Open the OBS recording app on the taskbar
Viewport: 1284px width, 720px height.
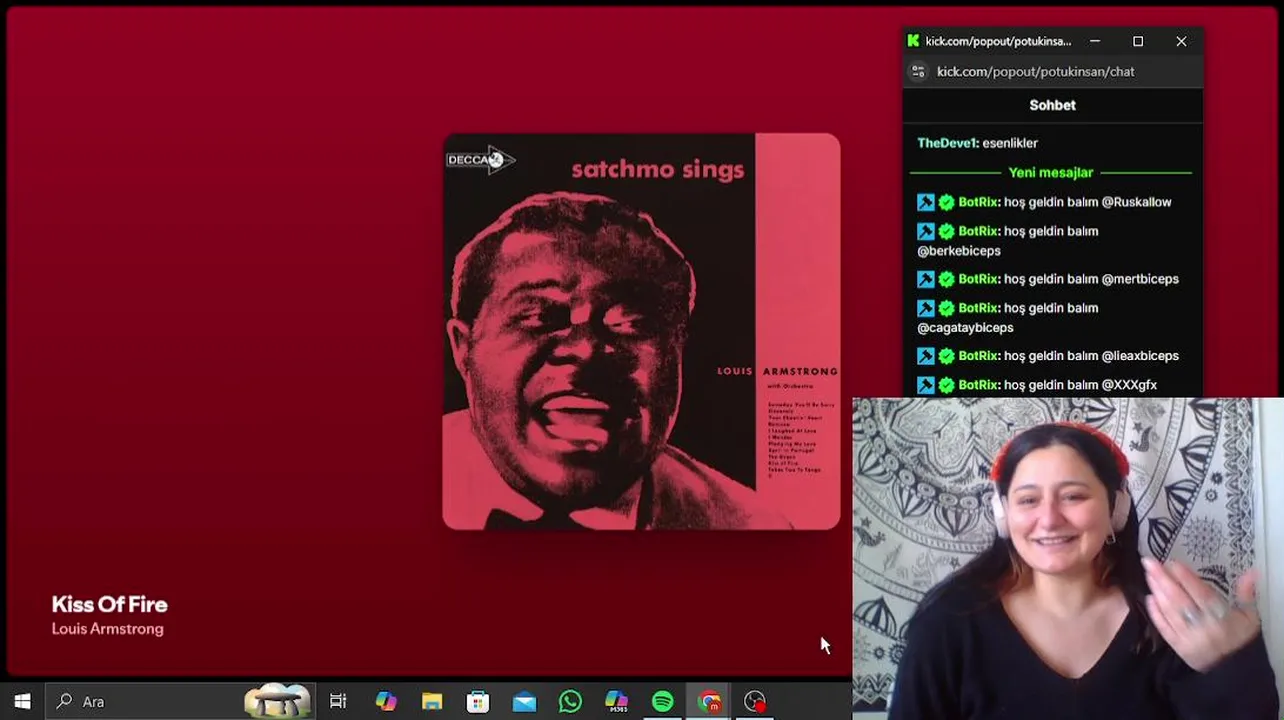pyautogui.click(x=755, y=701)
